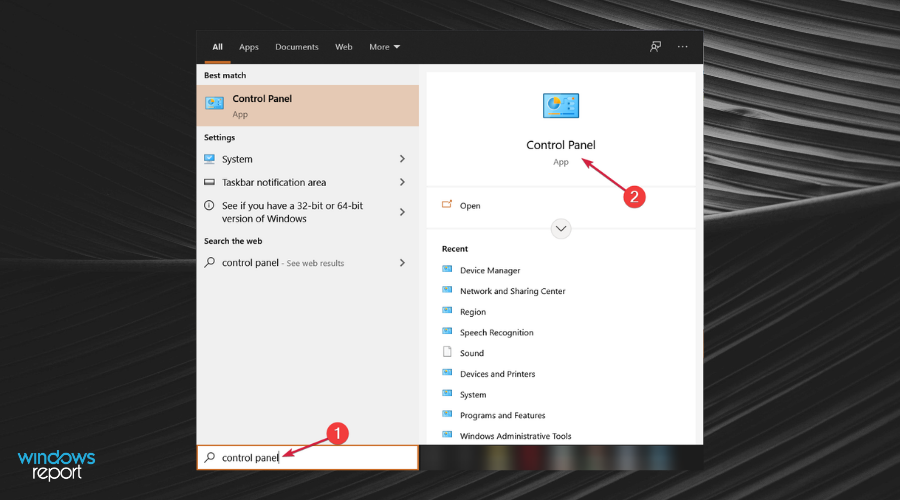Expand the Taskbar notification area chevron
The width and height of the screenshot is (900, 500).
click(402, 182)
